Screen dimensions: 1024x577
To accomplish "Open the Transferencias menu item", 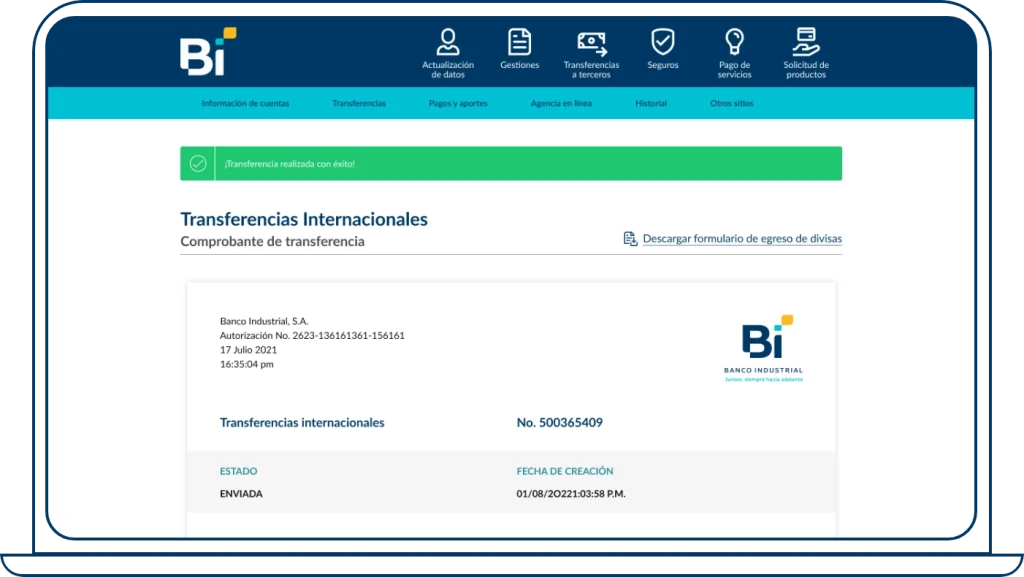I will [359, 102].
